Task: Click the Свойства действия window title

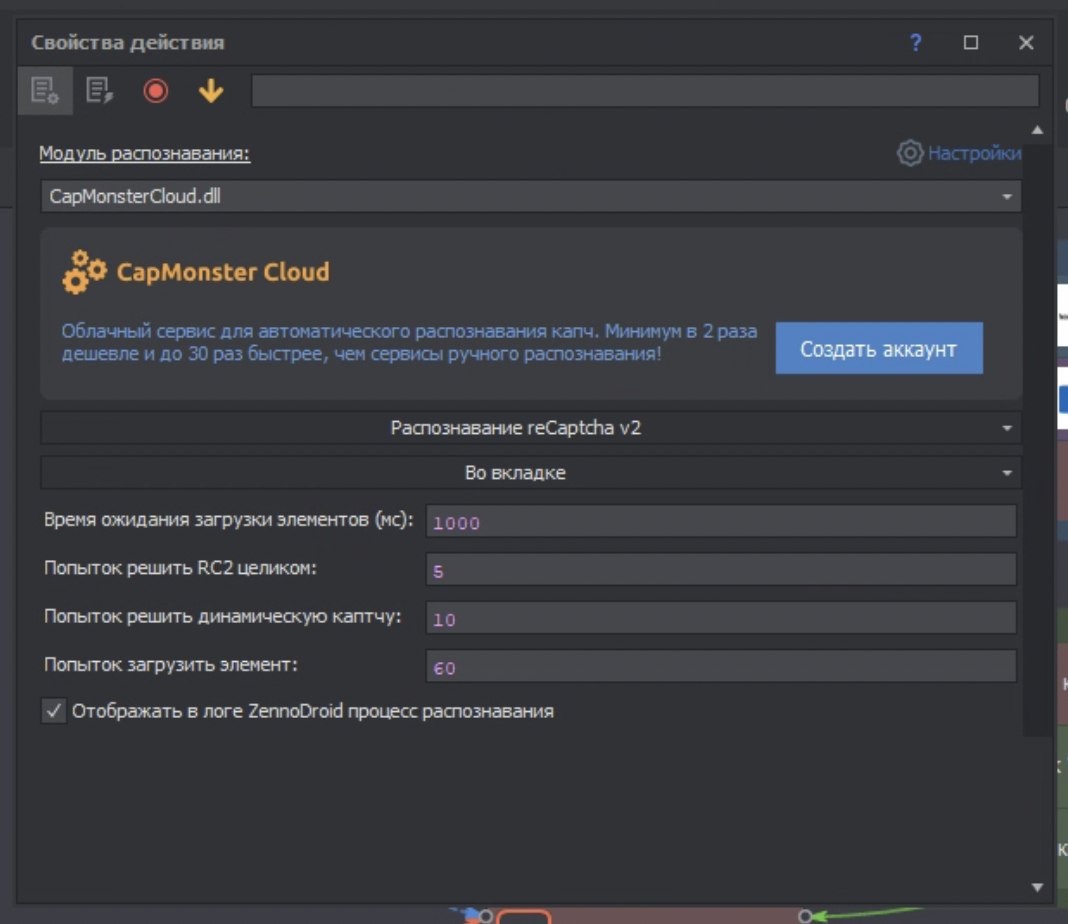Action: pos(127,42)
